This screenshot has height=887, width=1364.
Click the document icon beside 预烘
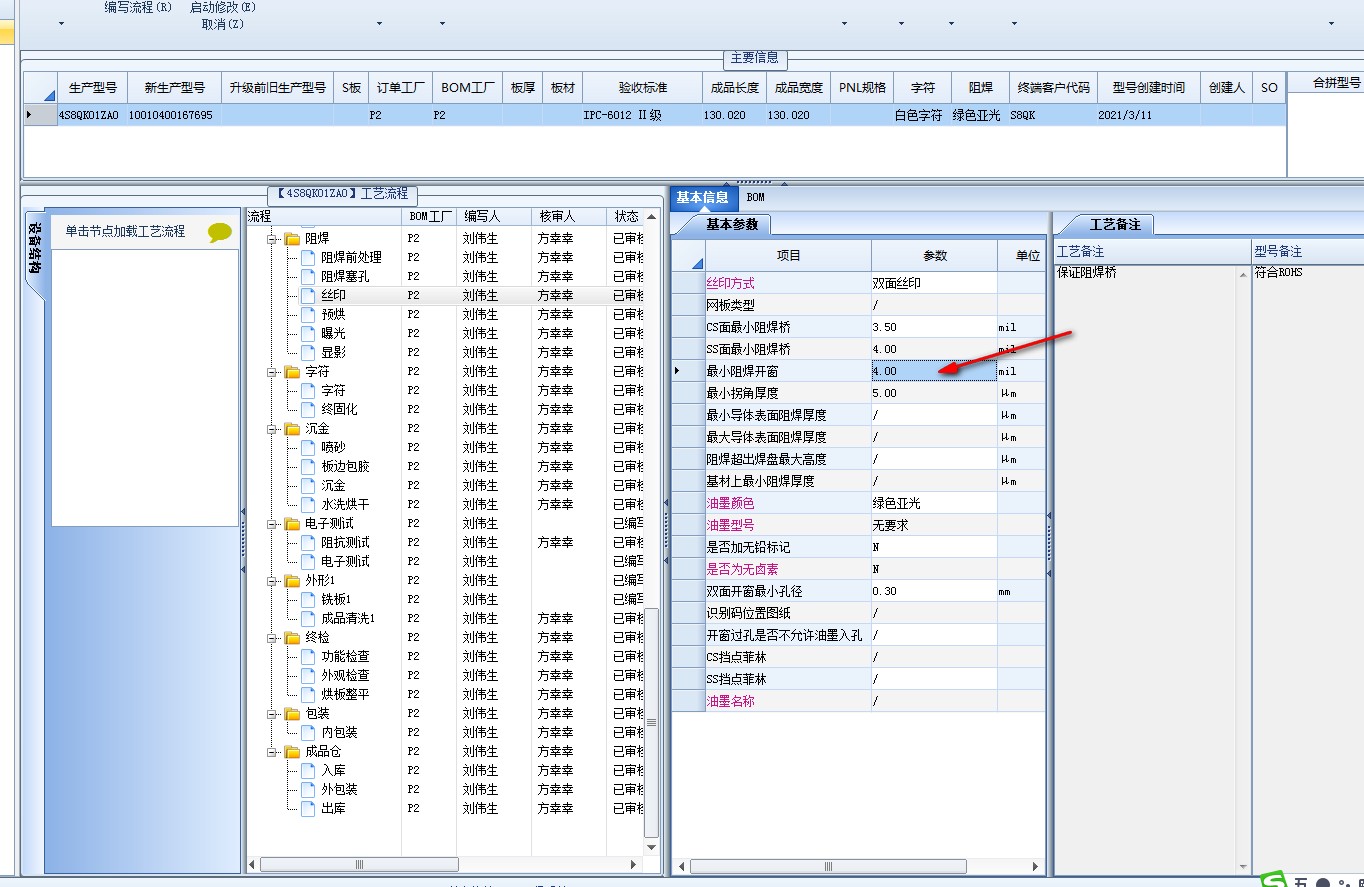(x=308, y=315)
